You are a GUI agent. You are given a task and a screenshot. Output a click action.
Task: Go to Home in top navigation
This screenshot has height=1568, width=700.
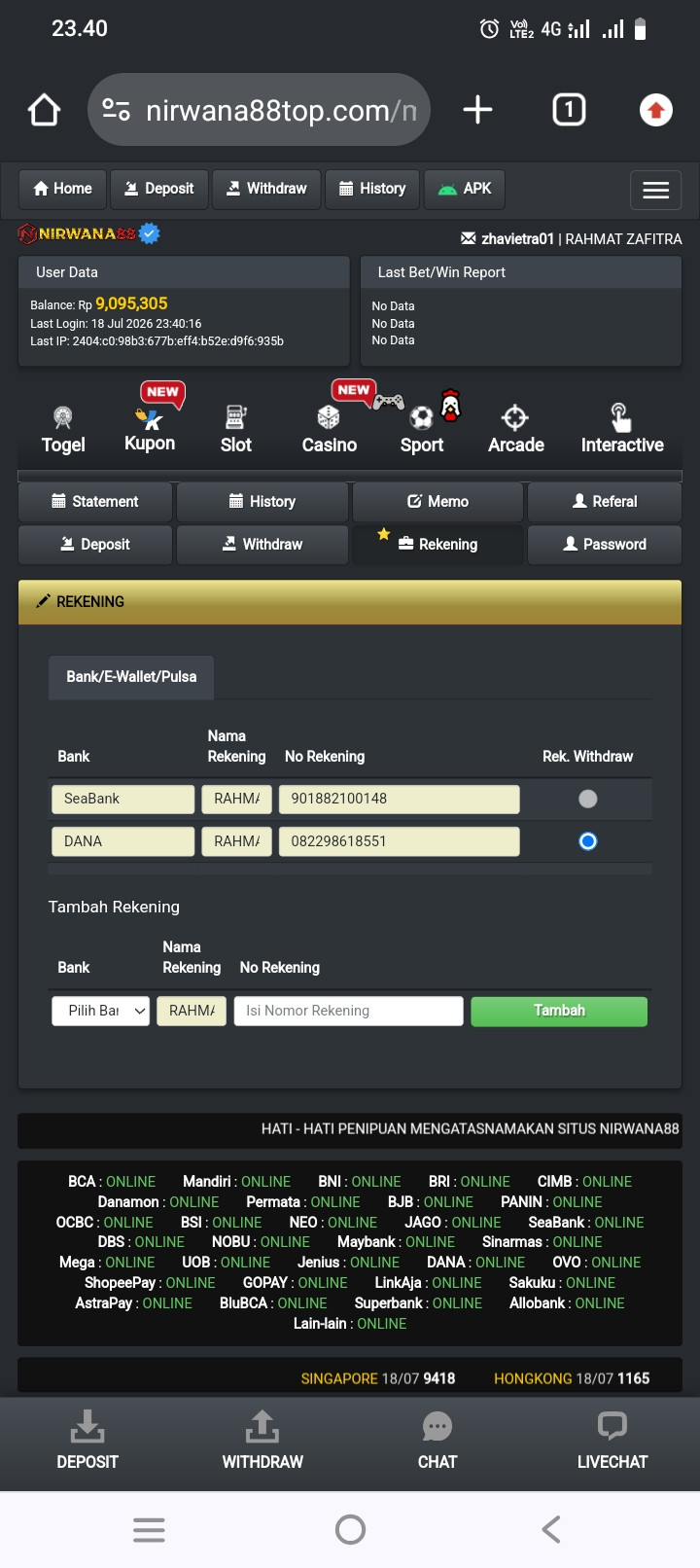click(x=62, y=189)
